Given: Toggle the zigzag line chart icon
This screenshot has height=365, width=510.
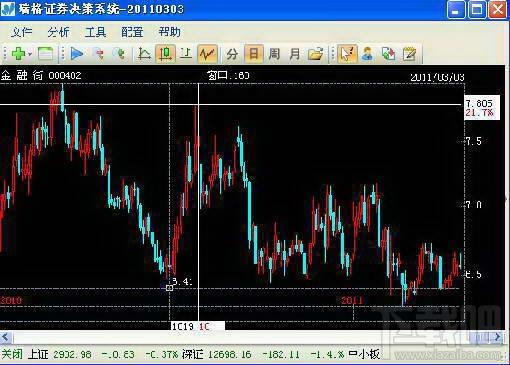Looking at the screenshot, I should pos(207,54).
